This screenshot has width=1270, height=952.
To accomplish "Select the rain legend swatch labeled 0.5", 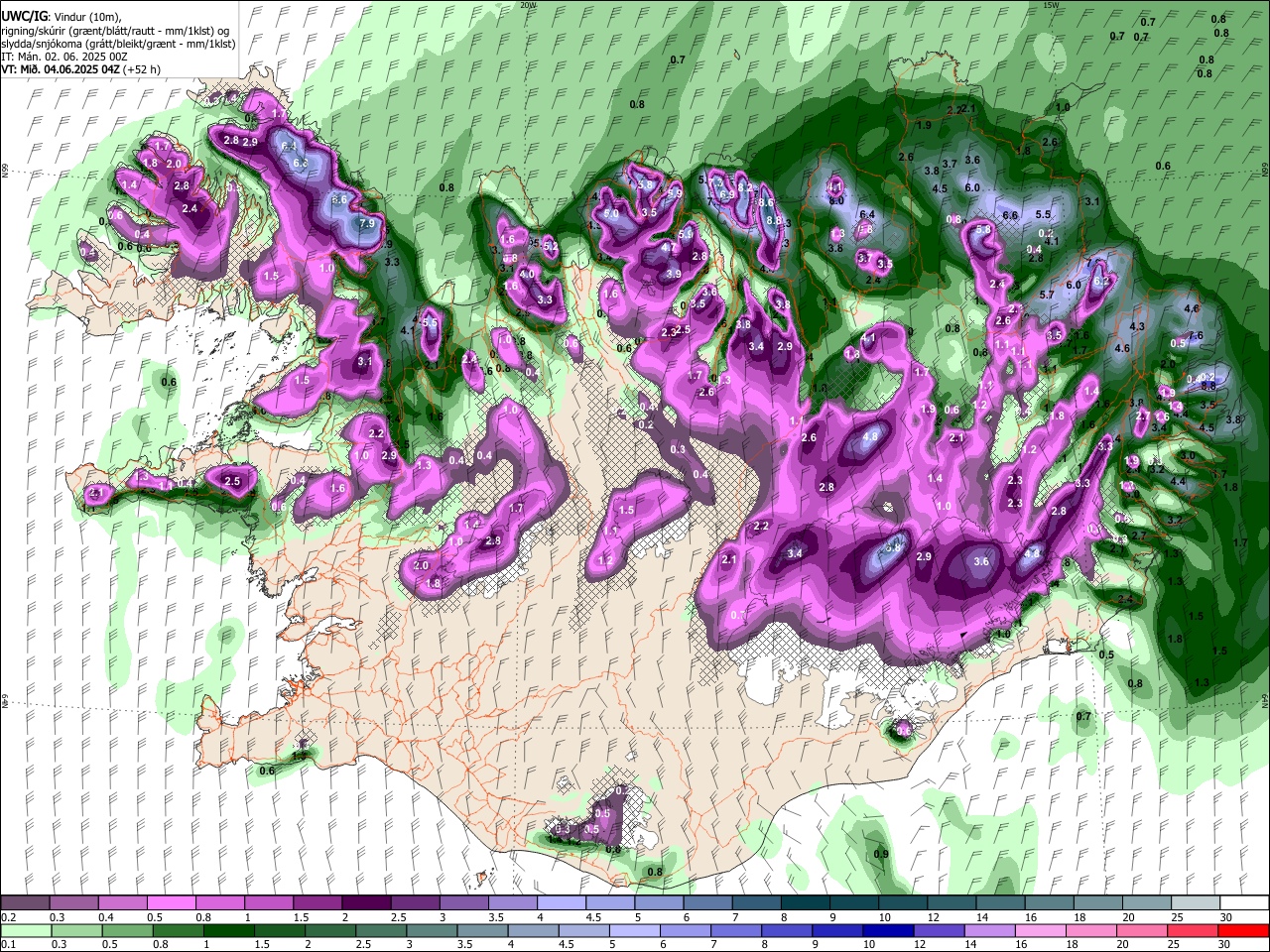I will click(127, 931).
